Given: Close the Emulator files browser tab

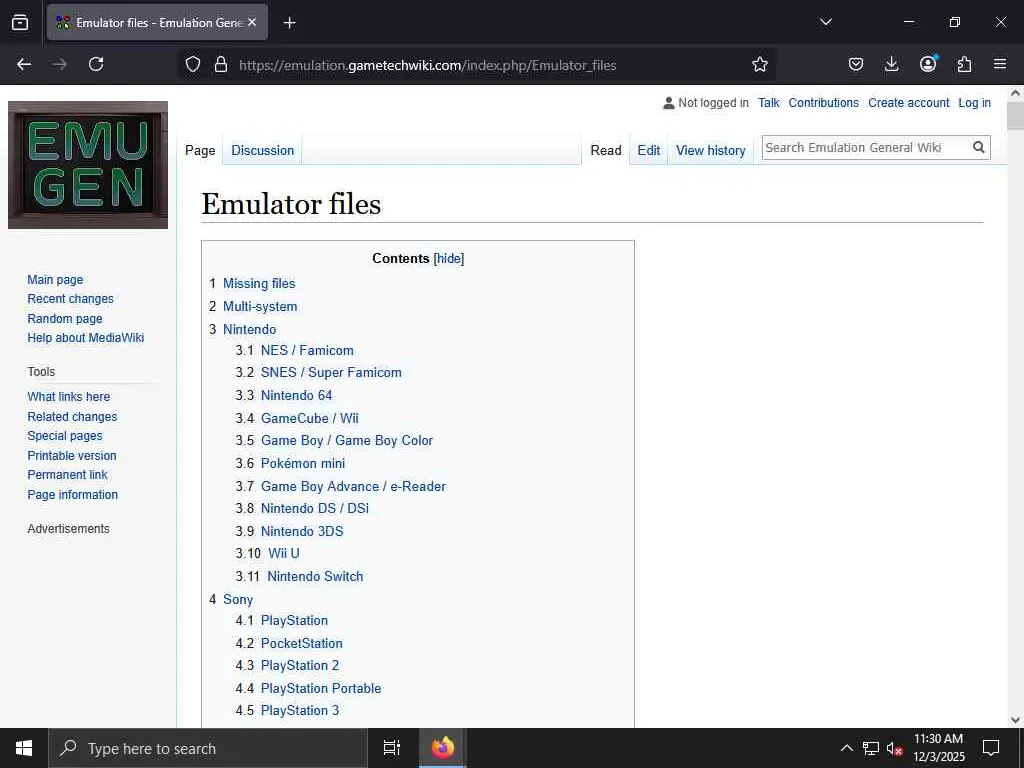Looking at the screenshot, I should tap(252, 22).
